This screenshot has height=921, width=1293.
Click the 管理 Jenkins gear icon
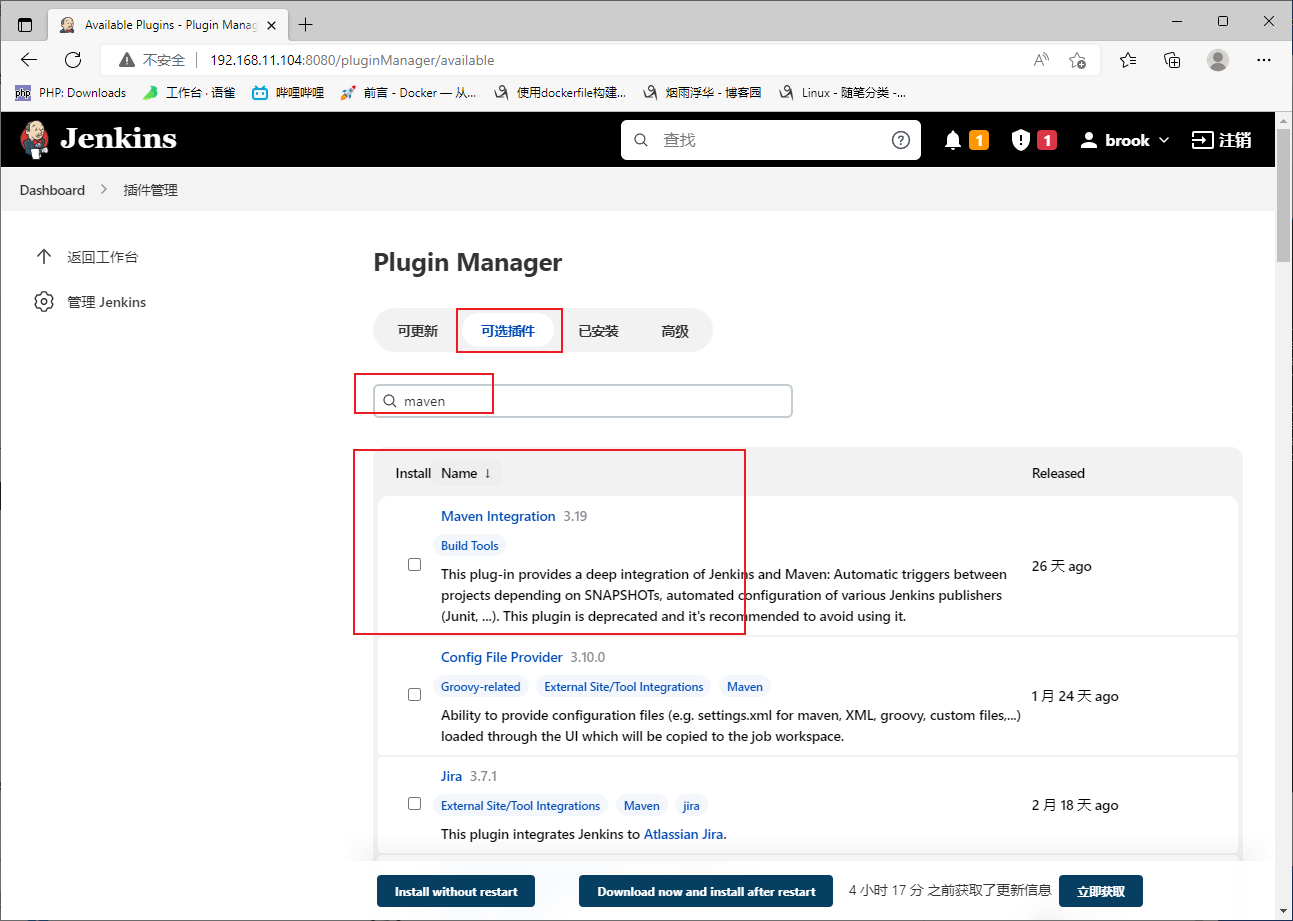click(x=43, y=302)
